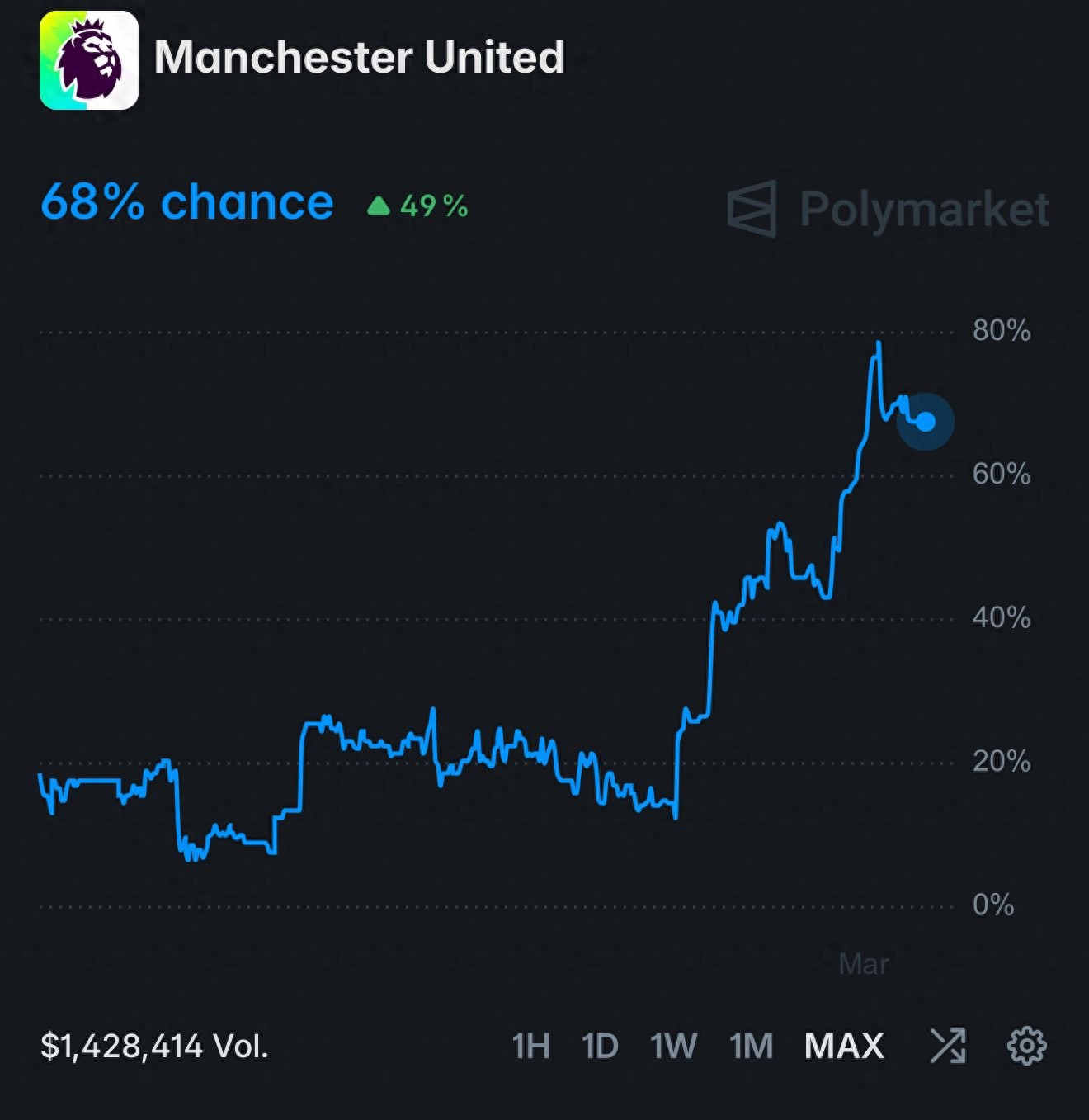Click the Manchester United market title

(x=361, y=58)
